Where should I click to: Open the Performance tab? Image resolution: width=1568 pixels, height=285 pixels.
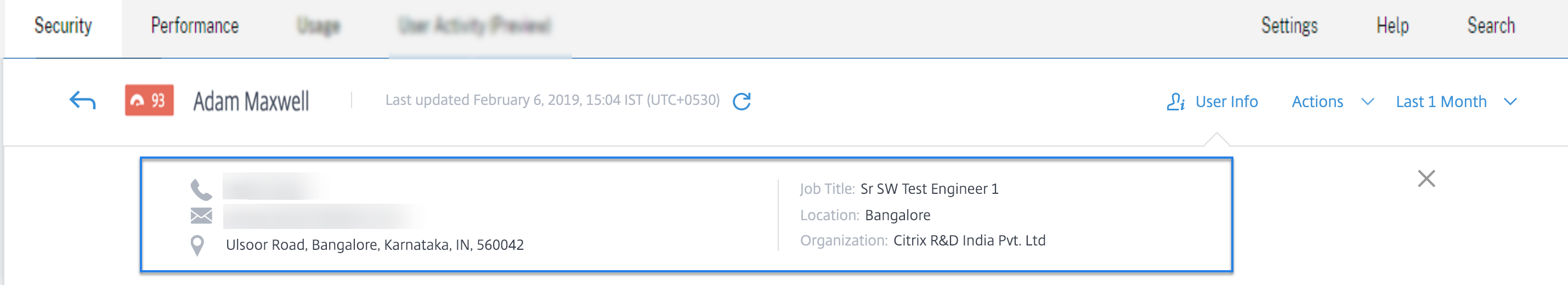[x=195, y=26]
